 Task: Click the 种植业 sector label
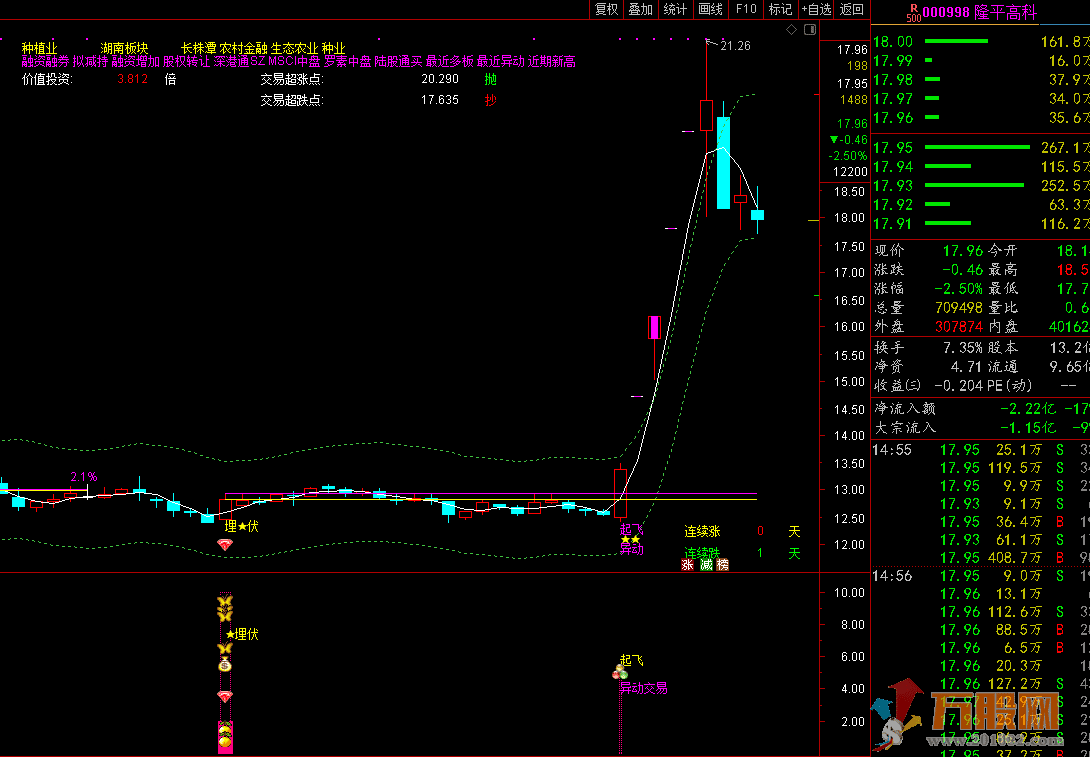40,48
